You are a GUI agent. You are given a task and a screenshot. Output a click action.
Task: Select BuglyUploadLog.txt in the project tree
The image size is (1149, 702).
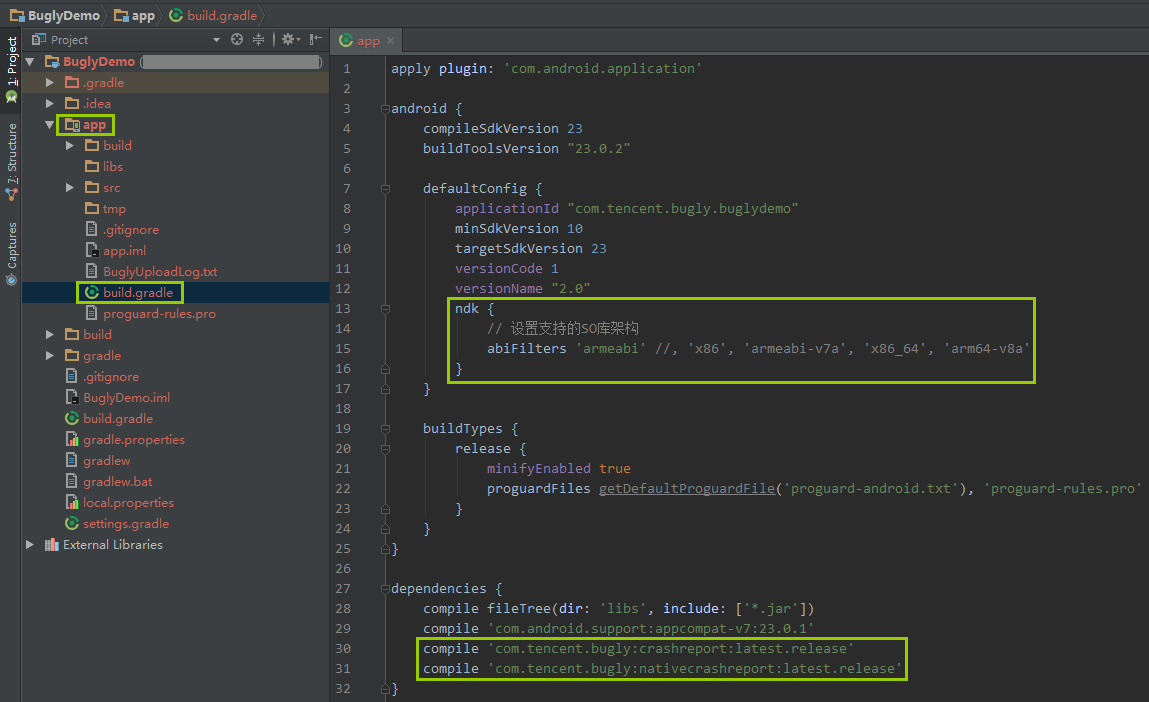point(160,272)
